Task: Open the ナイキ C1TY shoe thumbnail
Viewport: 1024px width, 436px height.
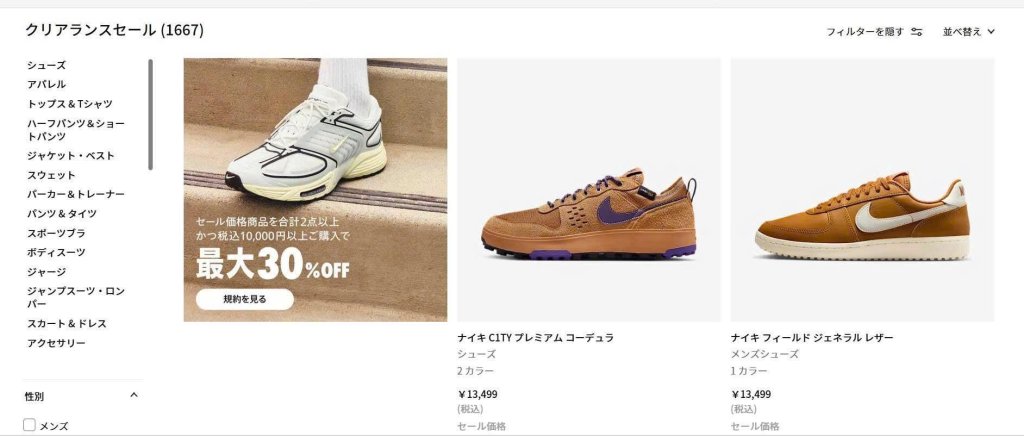Action: [588, 190]
